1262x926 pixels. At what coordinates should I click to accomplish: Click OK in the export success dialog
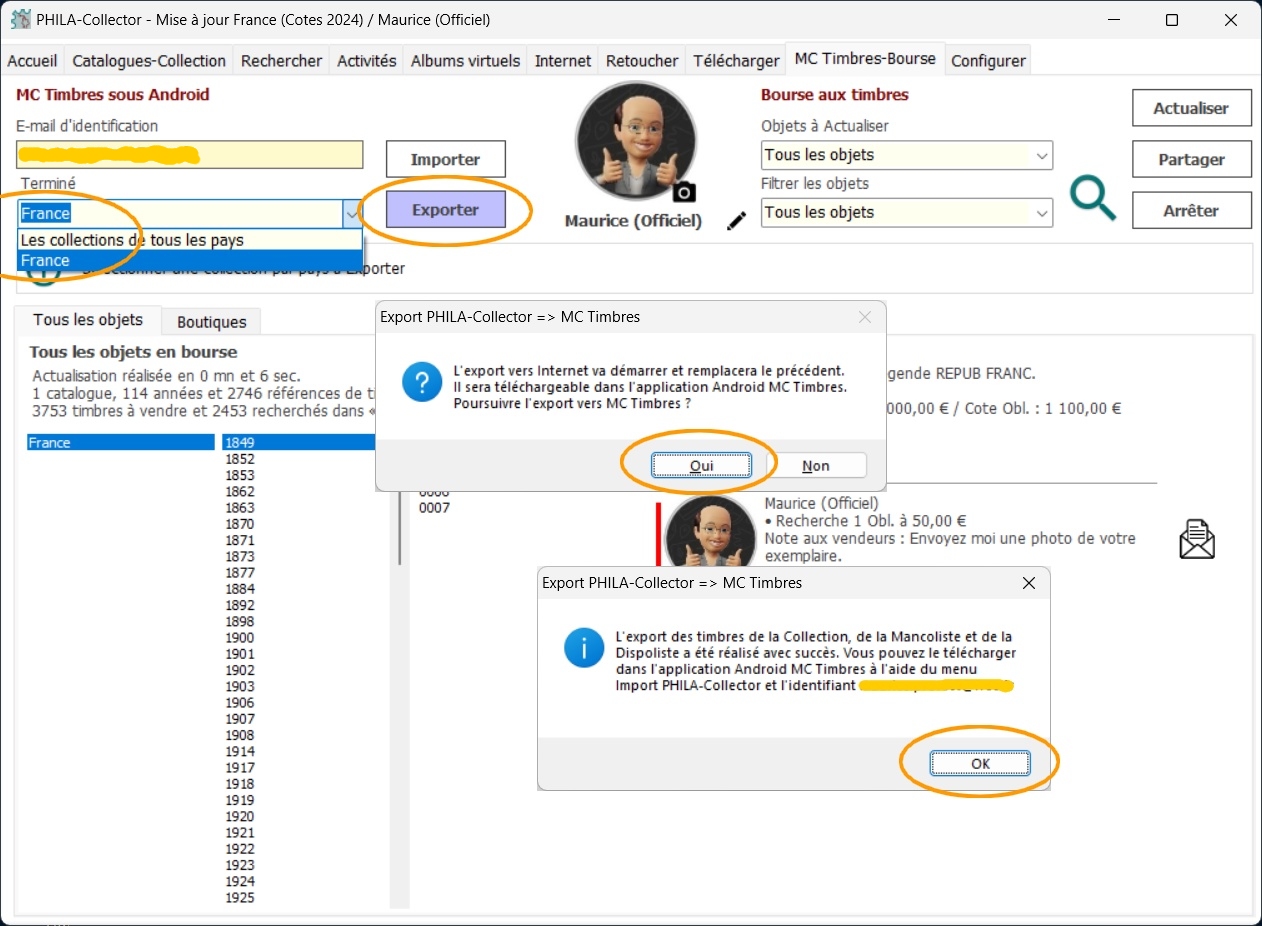[x=980, y=763]
